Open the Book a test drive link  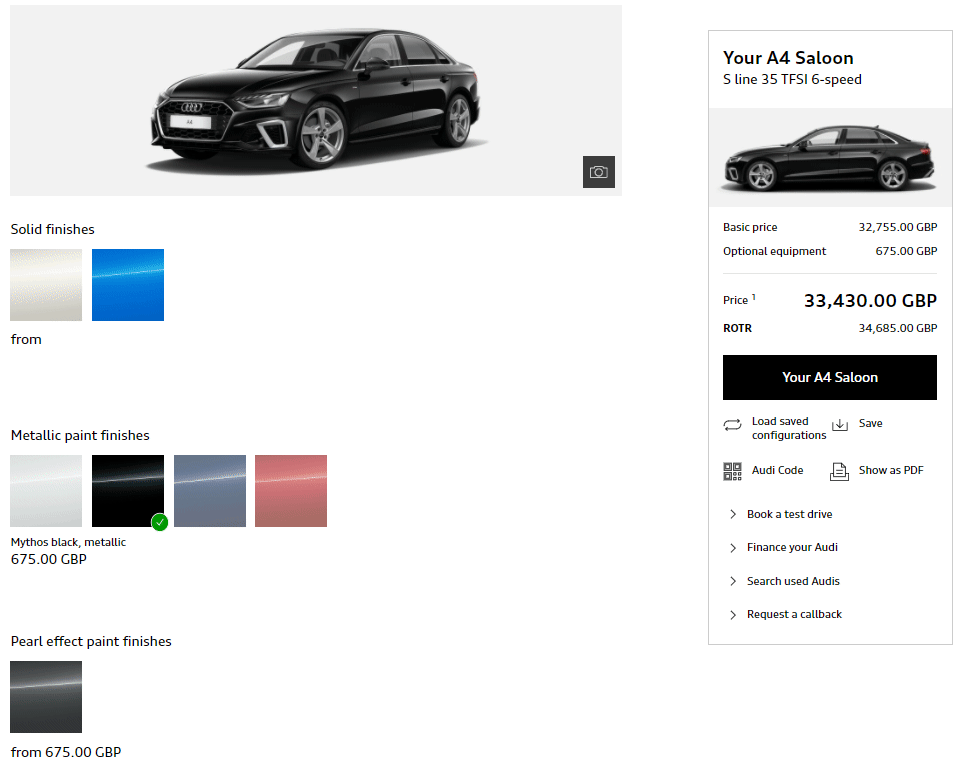[789, 514]
